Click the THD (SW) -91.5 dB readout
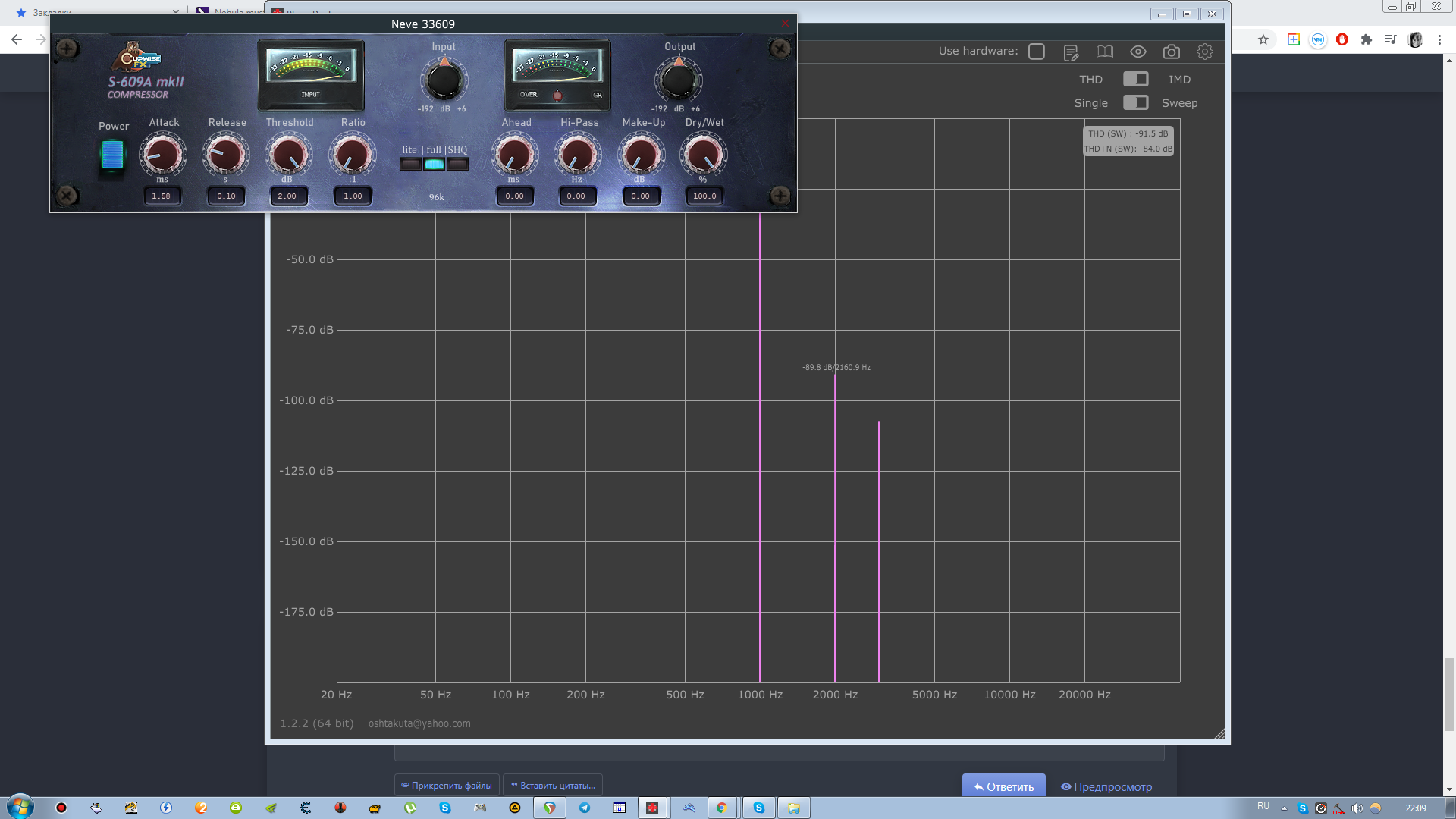The image size is (1456, 819). (x=1128, y=133)
